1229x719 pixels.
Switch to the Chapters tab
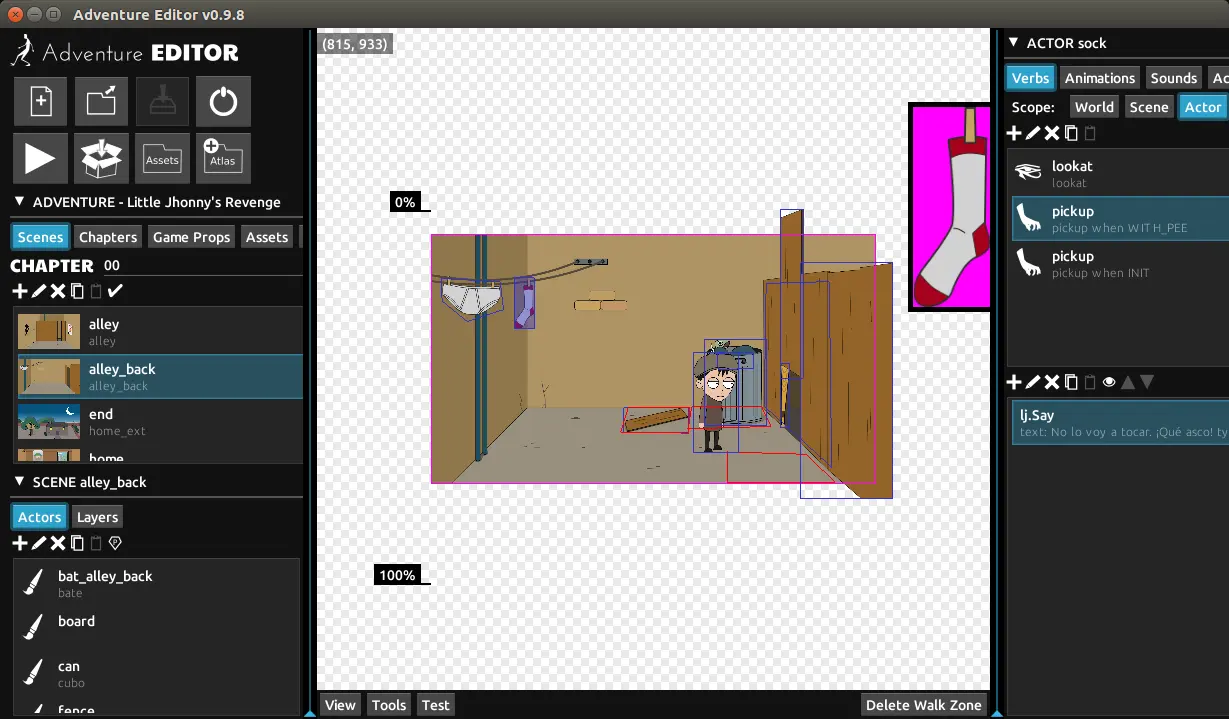(108, 237)
